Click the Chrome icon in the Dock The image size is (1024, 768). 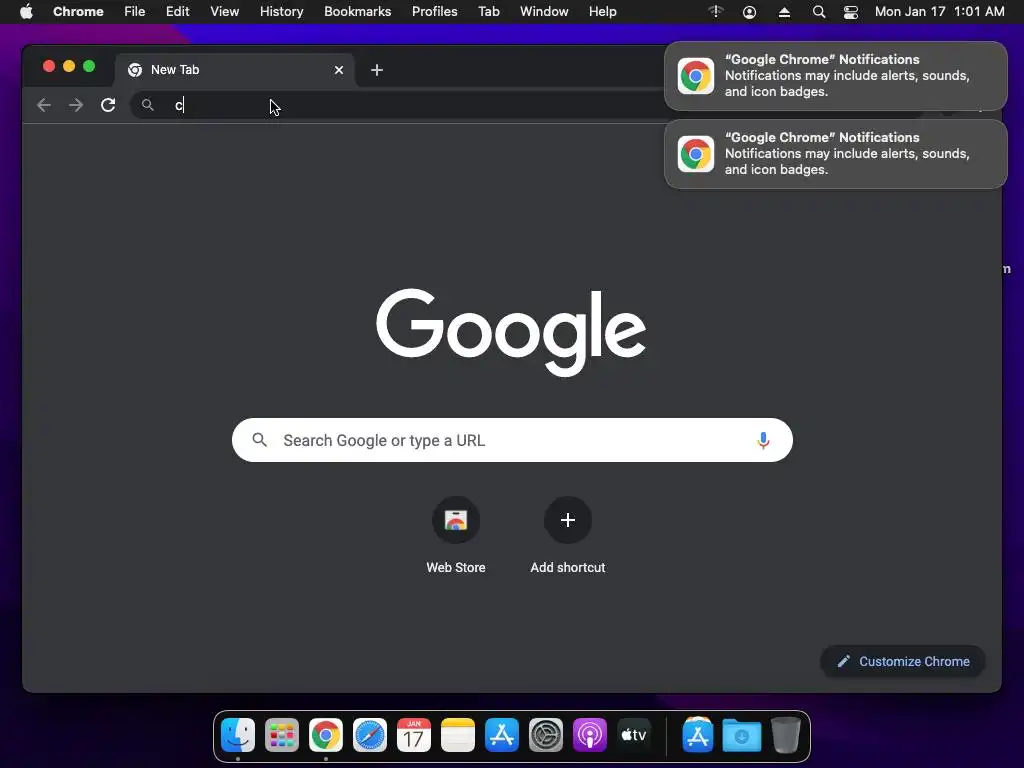326,736
